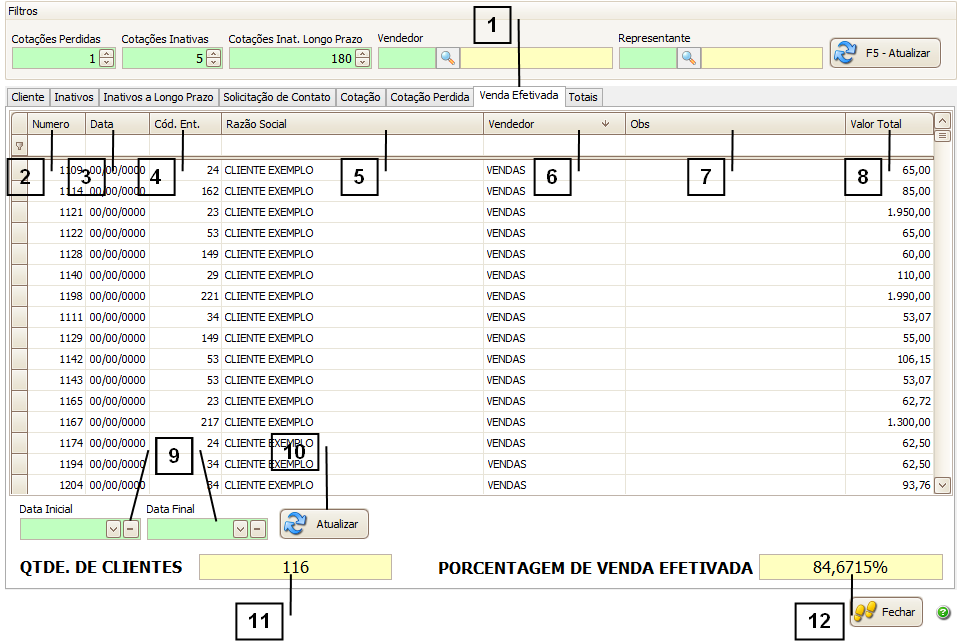963x644 pixels.
Task: Click the Representante search magnifier icon
Action: pos(689,58)
